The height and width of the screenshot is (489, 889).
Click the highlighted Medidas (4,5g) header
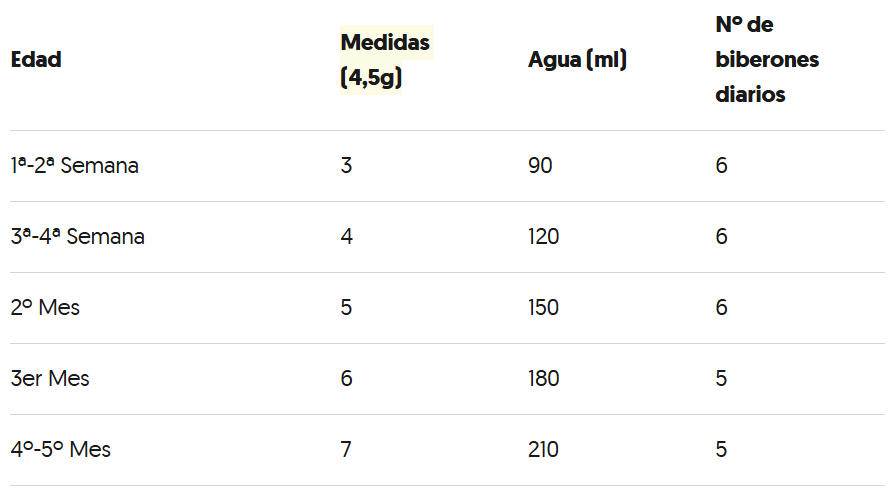click(385, 60)
